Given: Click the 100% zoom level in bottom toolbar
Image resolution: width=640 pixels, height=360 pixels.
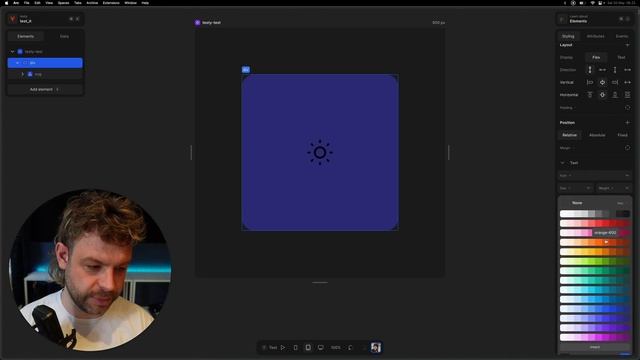Looking at the screenshot, I should tap(336, 348).
